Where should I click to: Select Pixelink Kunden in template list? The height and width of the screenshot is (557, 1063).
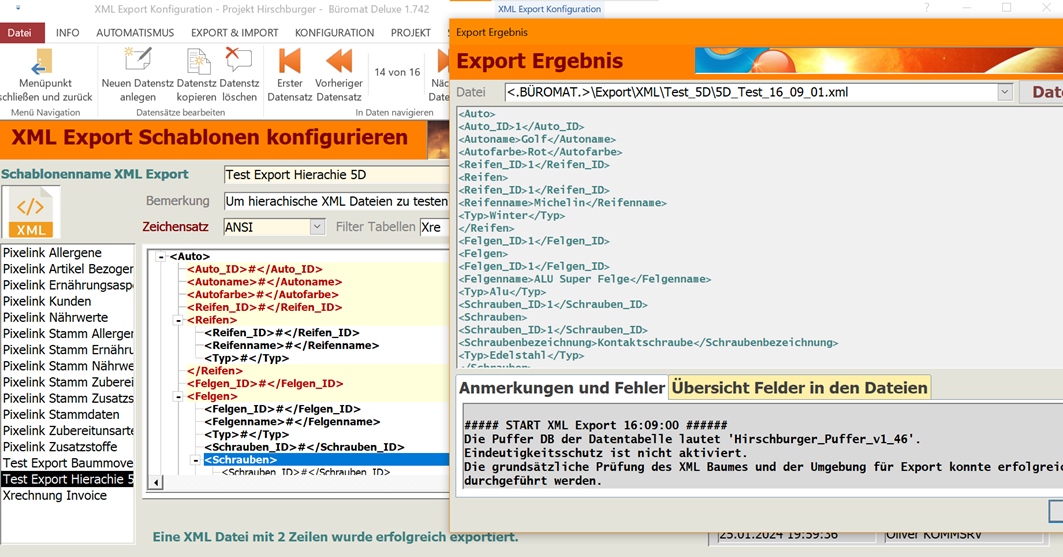pyautogui.click(x=47, y=301)
